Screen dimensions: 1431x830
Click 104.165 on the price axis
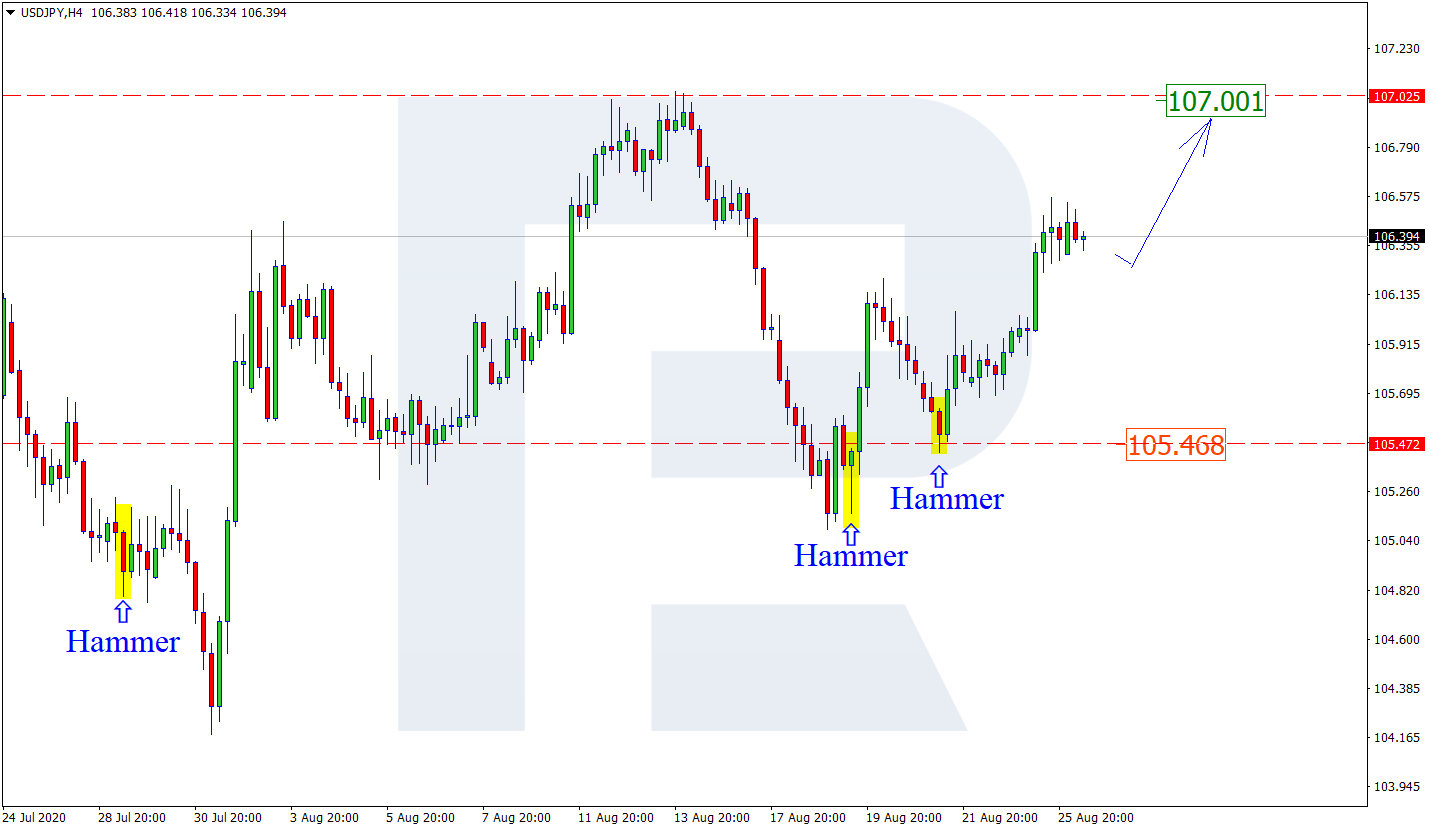click(x=1397, y=738)
